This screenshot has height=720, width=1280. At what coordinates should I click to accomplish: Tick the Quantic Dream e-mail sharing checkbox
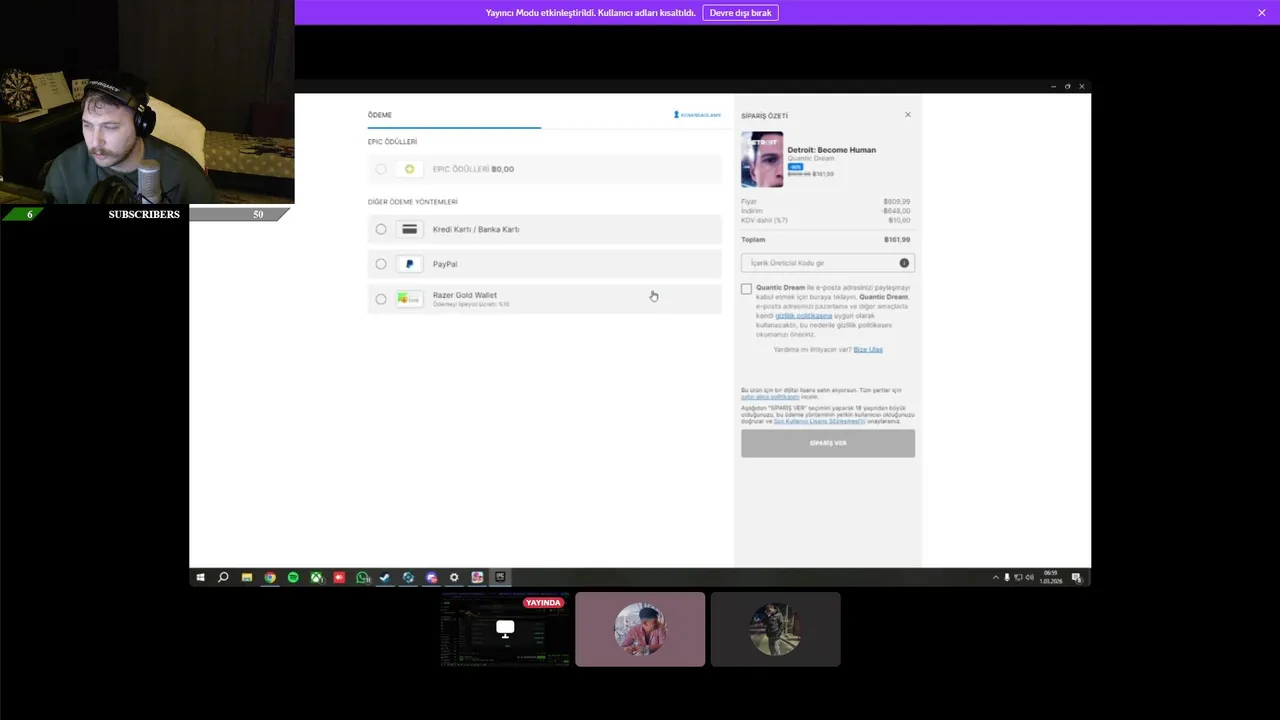coord(746,289)
